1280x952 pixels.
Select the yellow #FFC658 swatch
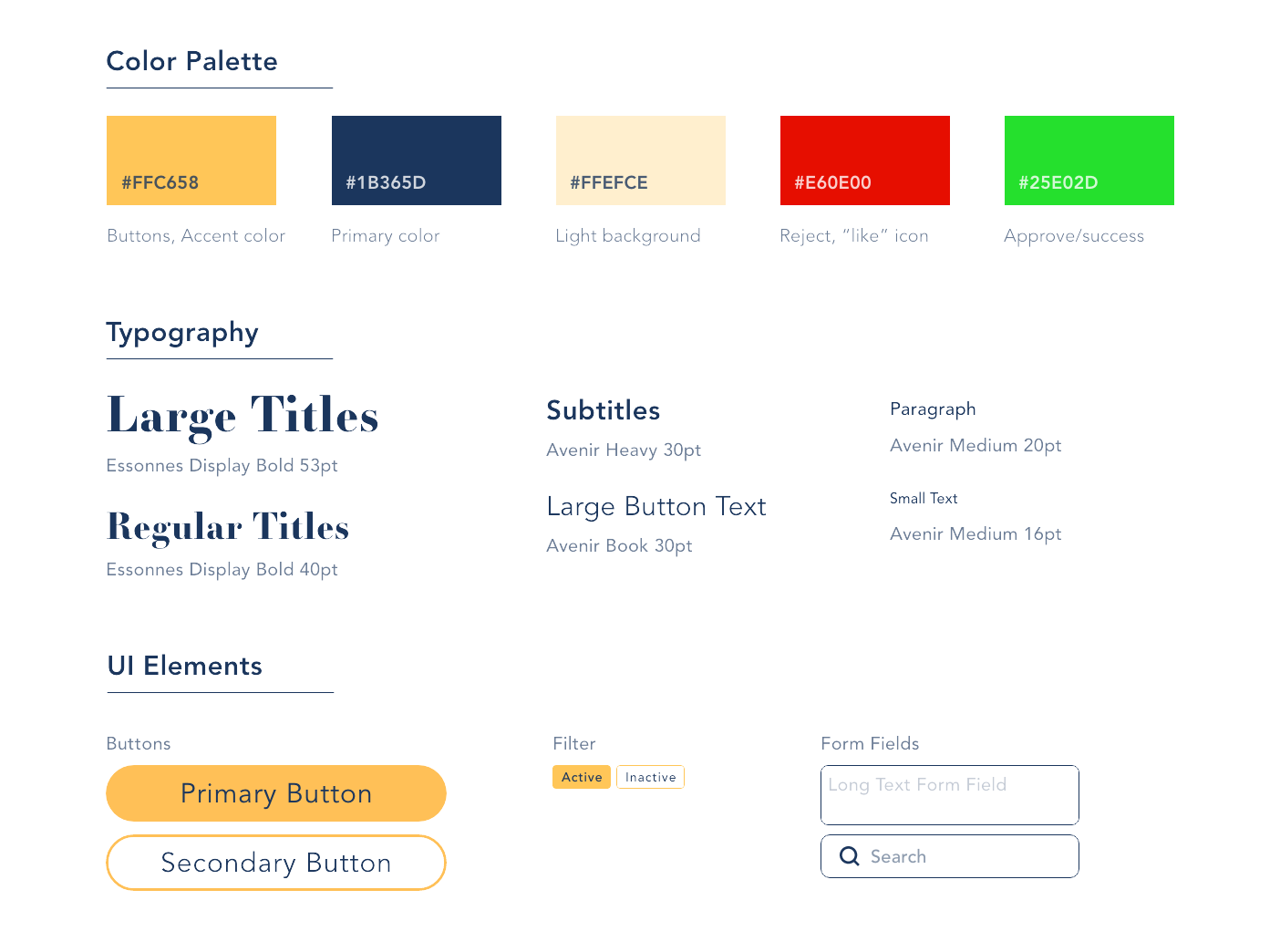point(191,160)
